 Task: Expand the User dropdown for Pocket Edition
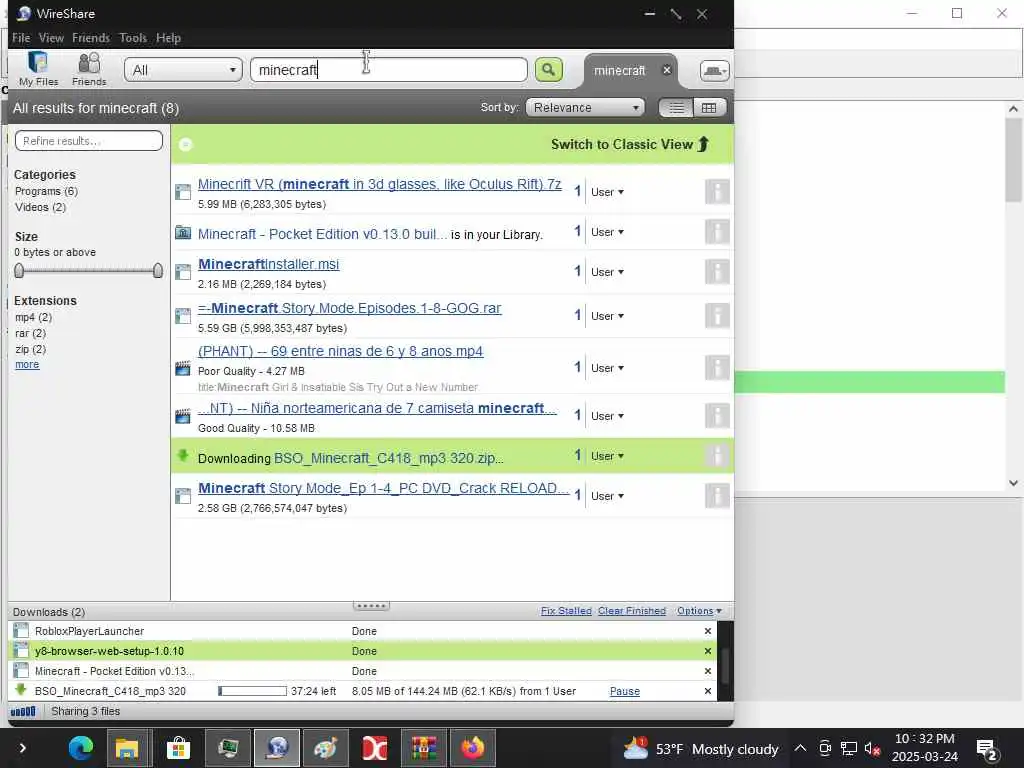tap(607, 232)
